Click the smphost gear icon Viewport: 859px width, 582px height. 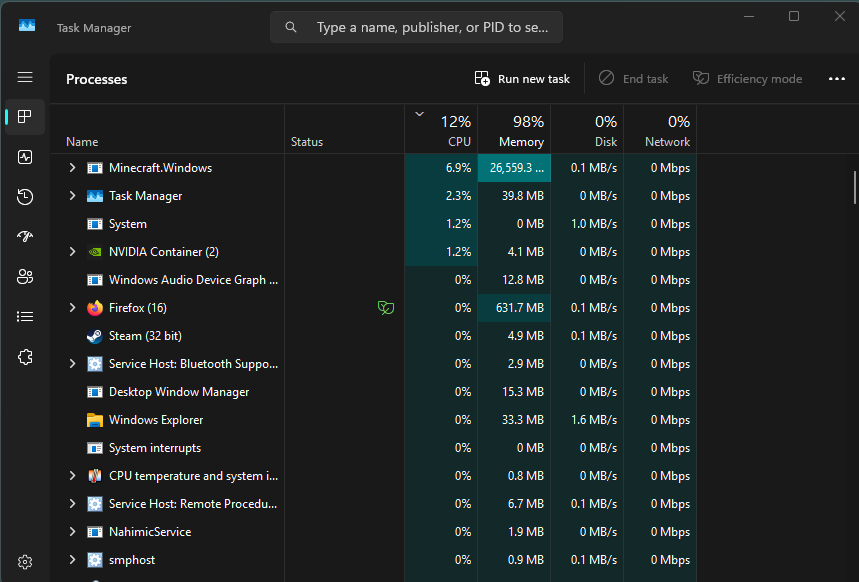pyautogui.click(x=95, y=560)
